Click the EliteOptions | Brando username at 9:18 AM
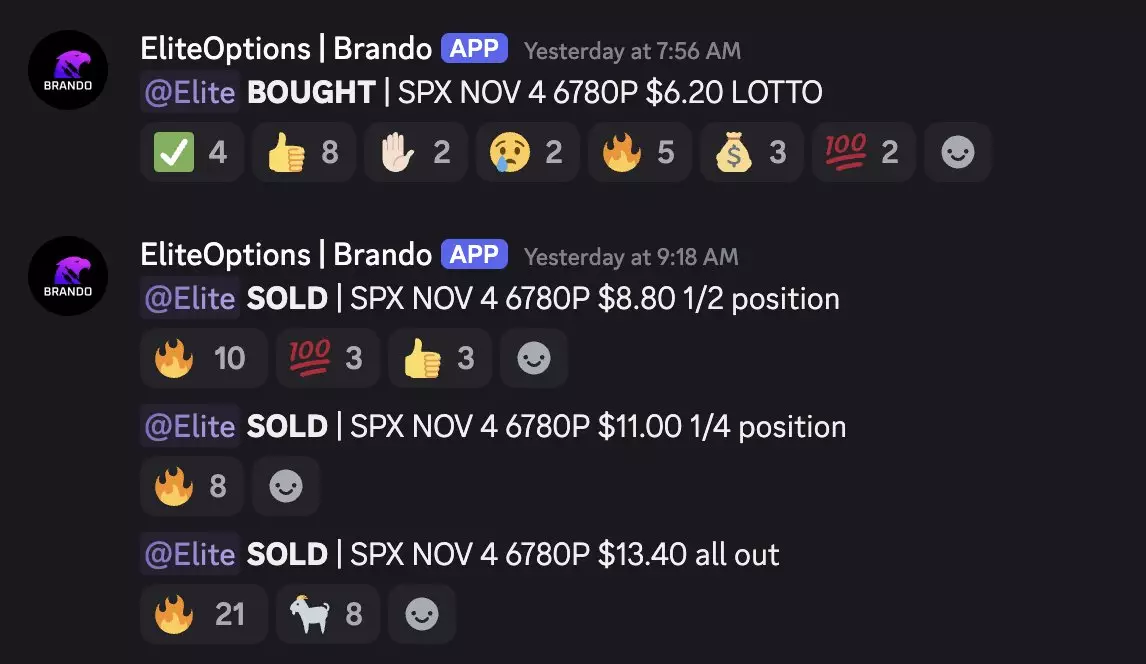Viewport: 1146px width, 664px height. click(285, 254)
